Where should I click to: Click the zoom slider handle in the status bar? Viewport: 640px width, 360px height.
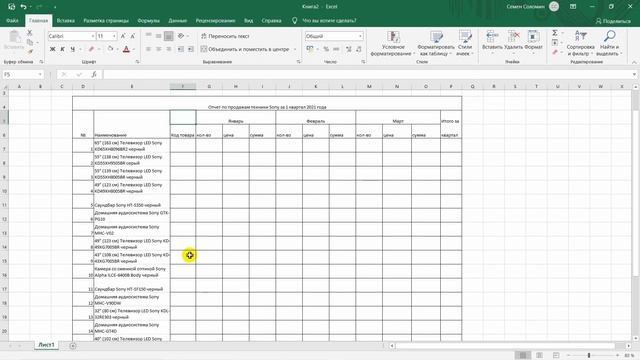coord(589,355)
